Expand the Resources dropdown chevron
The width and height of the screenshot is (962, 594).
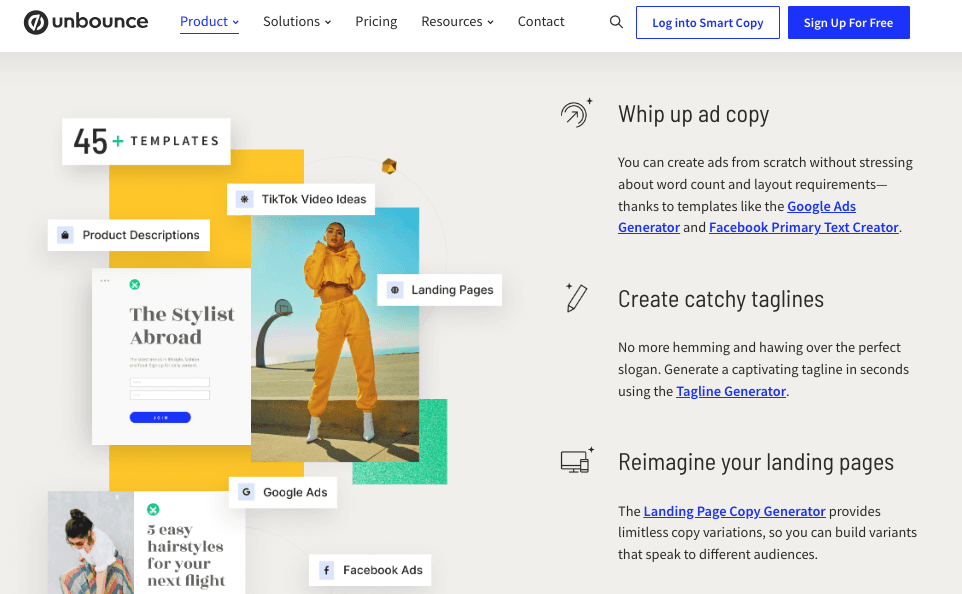tap(490, 23)
